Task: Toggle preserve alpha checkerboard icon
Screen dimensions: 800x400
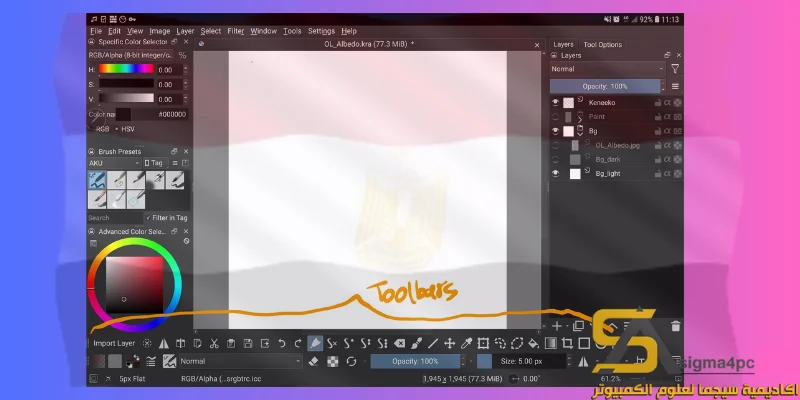Action: tap(333, 361)
